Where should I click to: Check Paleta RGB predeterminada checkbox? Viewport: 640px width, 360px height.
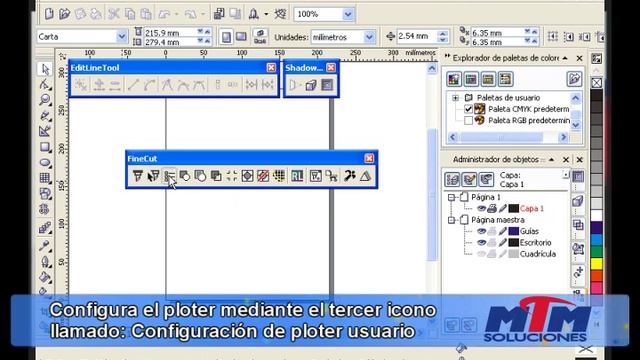pos(468,120)
